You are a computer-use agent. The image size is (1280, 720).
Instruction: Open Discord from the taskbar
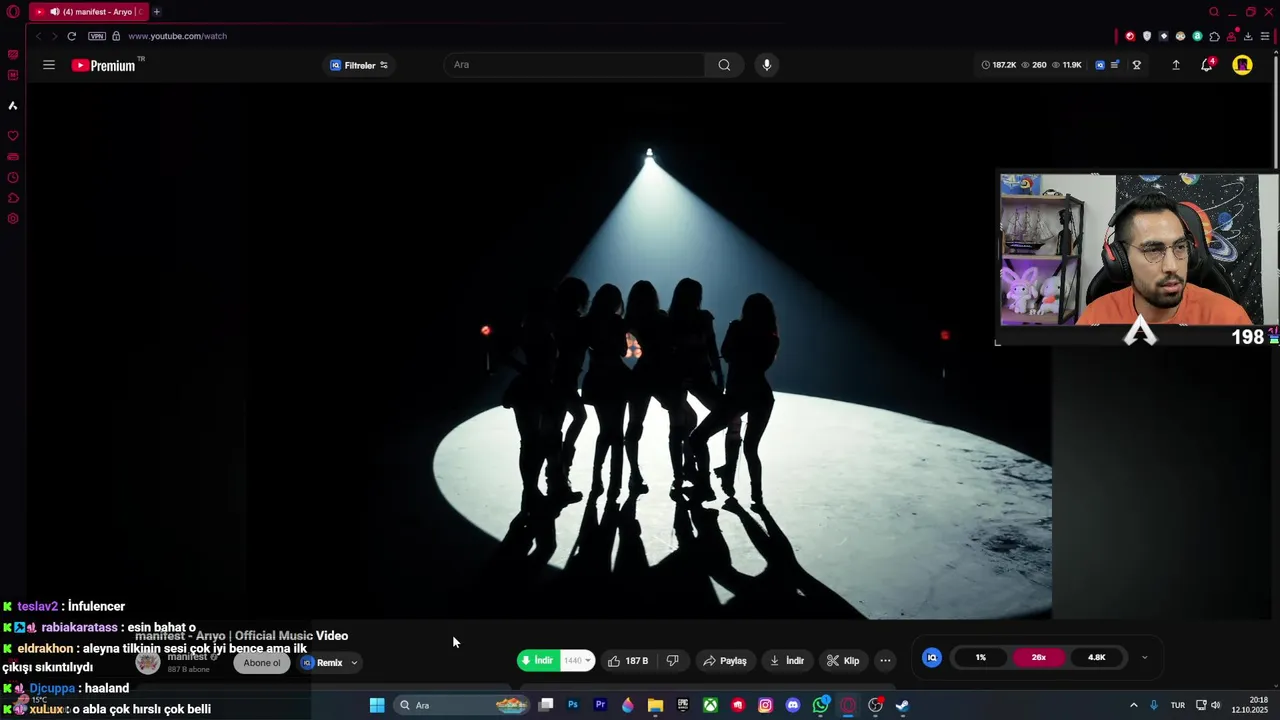coord(793,705)
